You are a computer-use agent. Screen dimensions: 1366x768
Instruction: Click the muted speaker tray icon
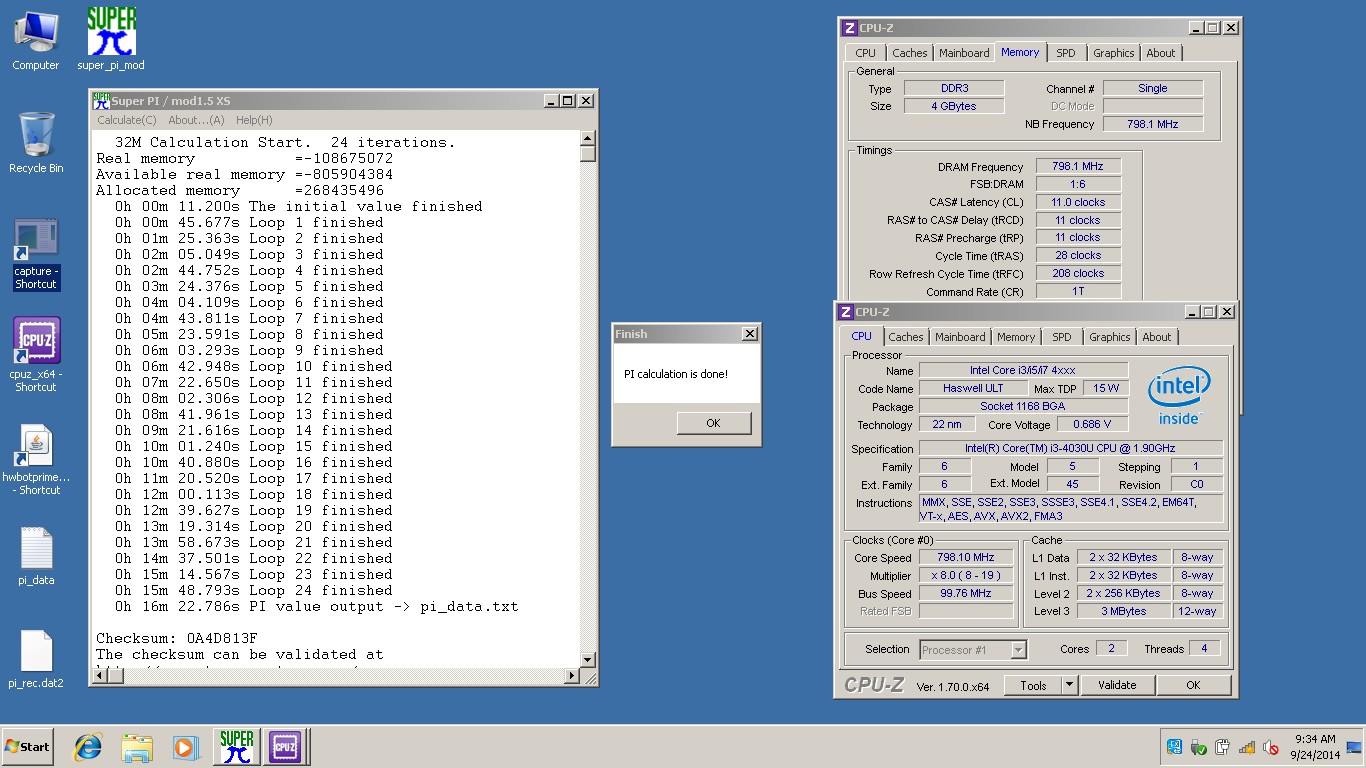(x=1271, y=747)
